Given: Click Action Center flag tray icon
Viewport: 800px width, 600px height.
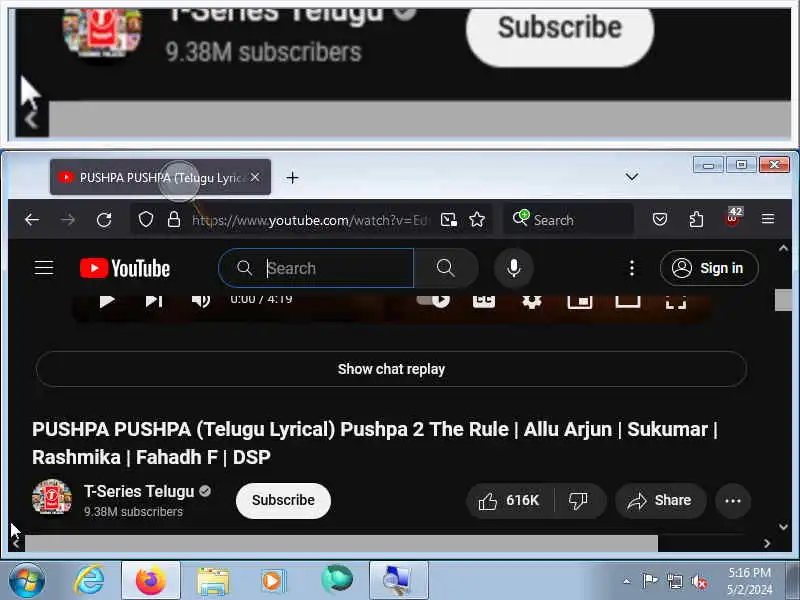Looking at the screenshot, I should tap(650, 581).
